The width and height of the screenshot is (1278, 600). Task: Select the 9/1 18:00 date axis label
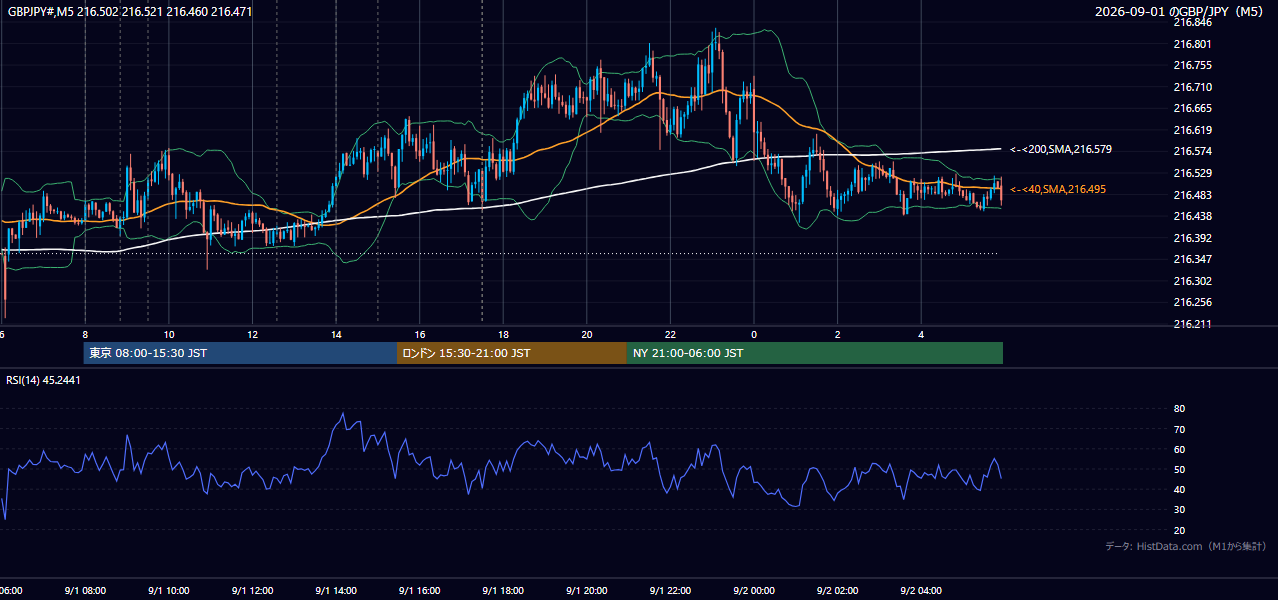(x=503, y=591)
